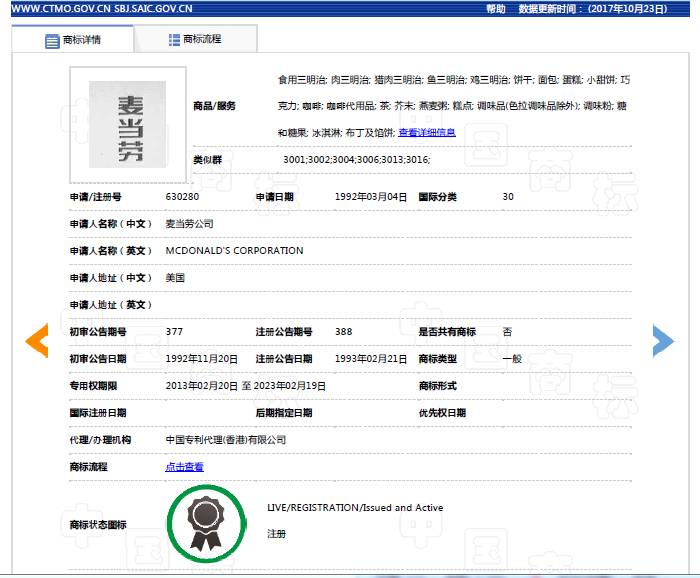Click the 申请日期 label

click(275, 197)
